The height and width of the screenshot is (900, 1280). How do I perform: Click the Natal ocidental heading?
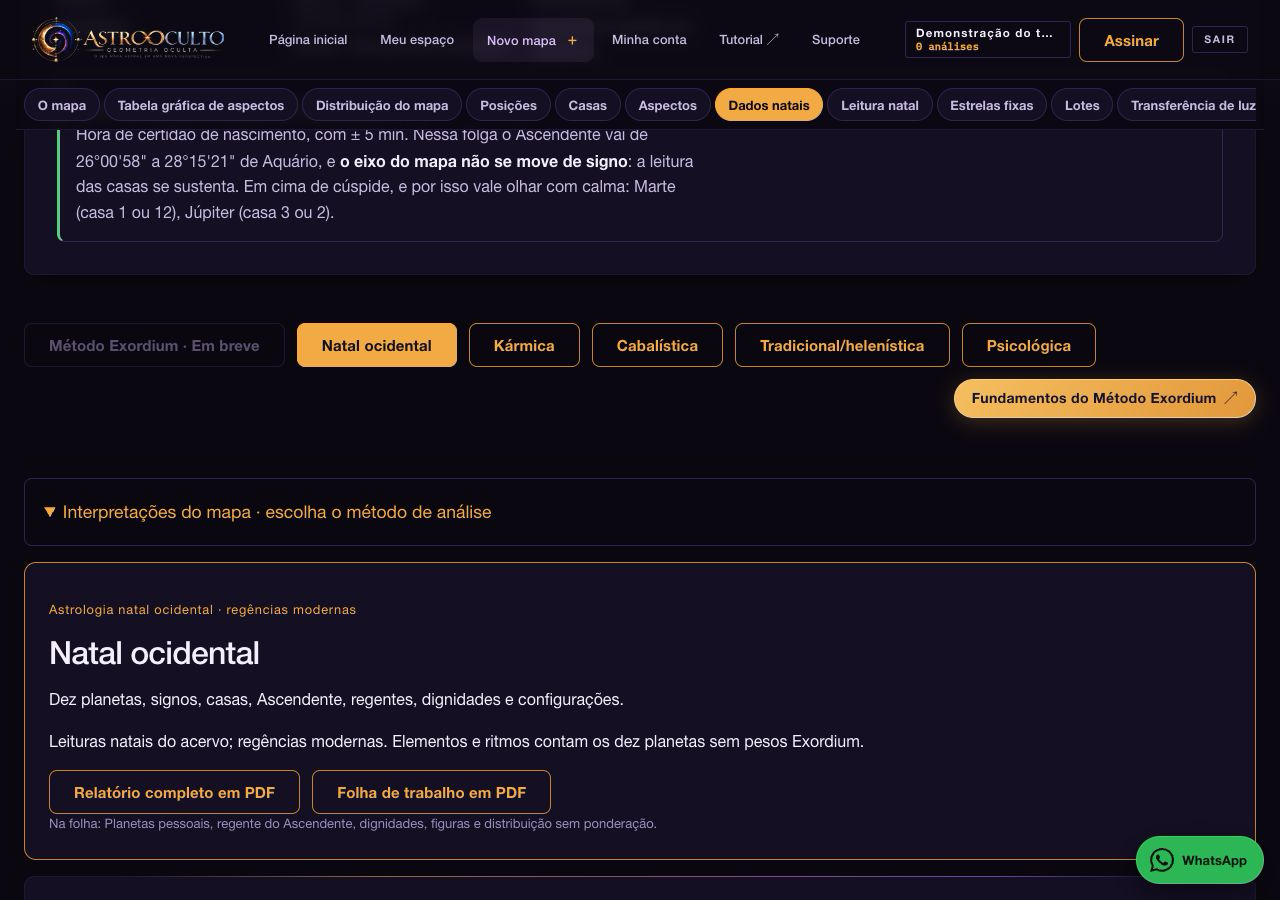pos(154,653)
